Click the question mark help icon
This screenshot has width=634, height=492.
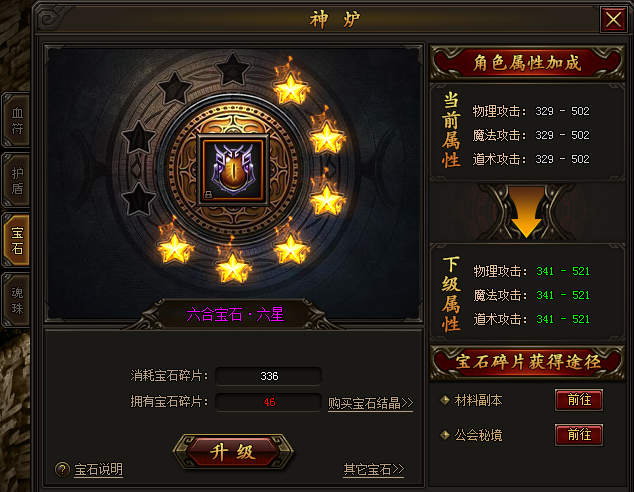62,469
